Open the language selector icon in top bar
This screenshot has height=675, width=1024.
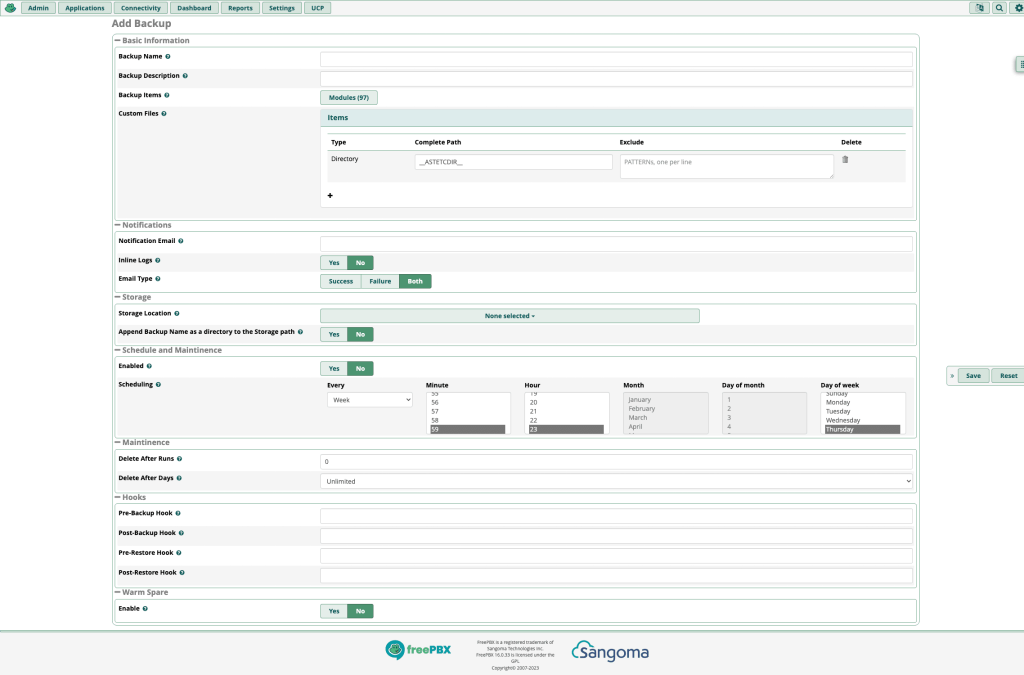click(x=979, y=8)
